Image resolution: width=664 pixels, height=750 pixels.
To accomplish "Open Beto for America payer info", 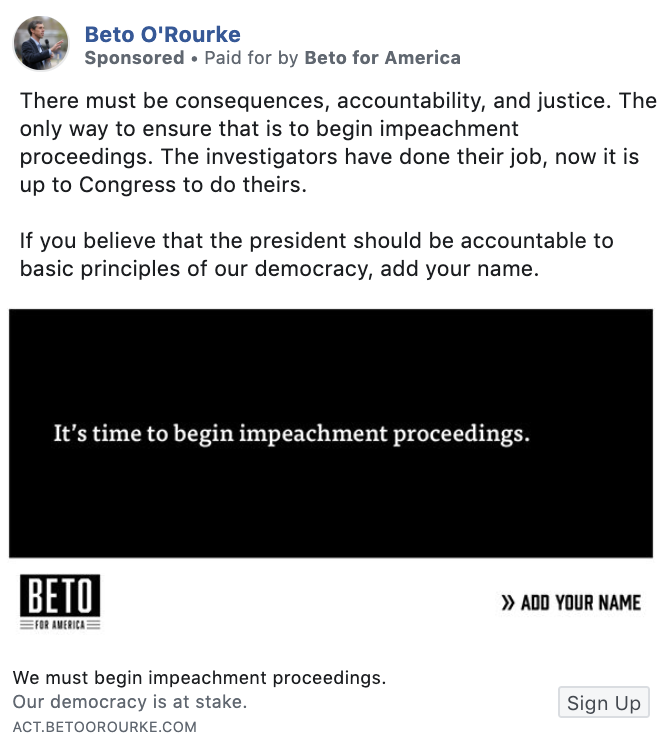I will coord(383,58).
